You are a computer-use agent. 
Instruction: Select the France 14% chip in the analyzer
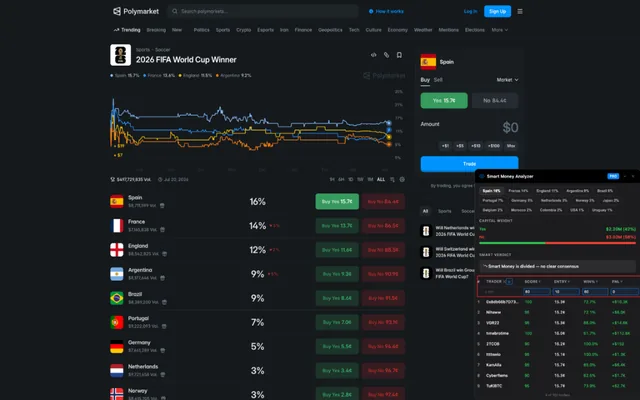518,191
